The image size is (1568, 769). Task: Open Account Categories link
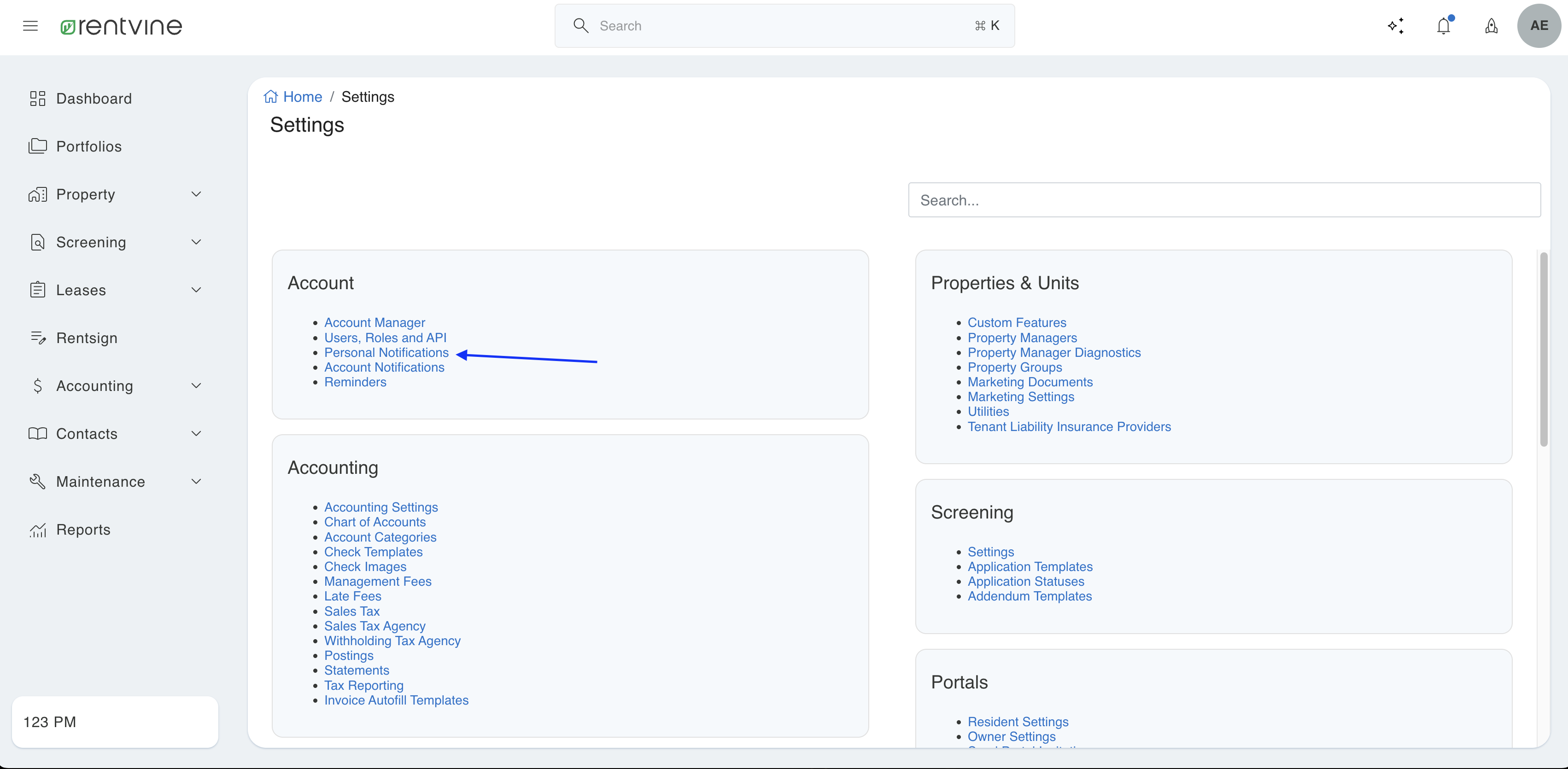(x=380, y=537)
